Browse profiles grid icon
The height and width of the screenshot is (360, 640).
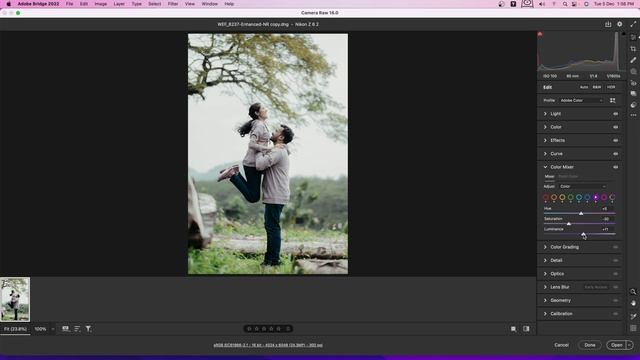(x=612, y=100)
